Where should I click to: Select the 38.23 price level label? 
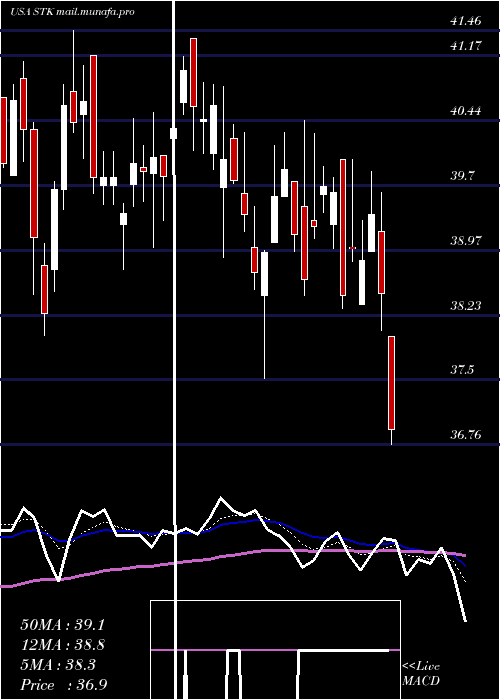(466, 305)
